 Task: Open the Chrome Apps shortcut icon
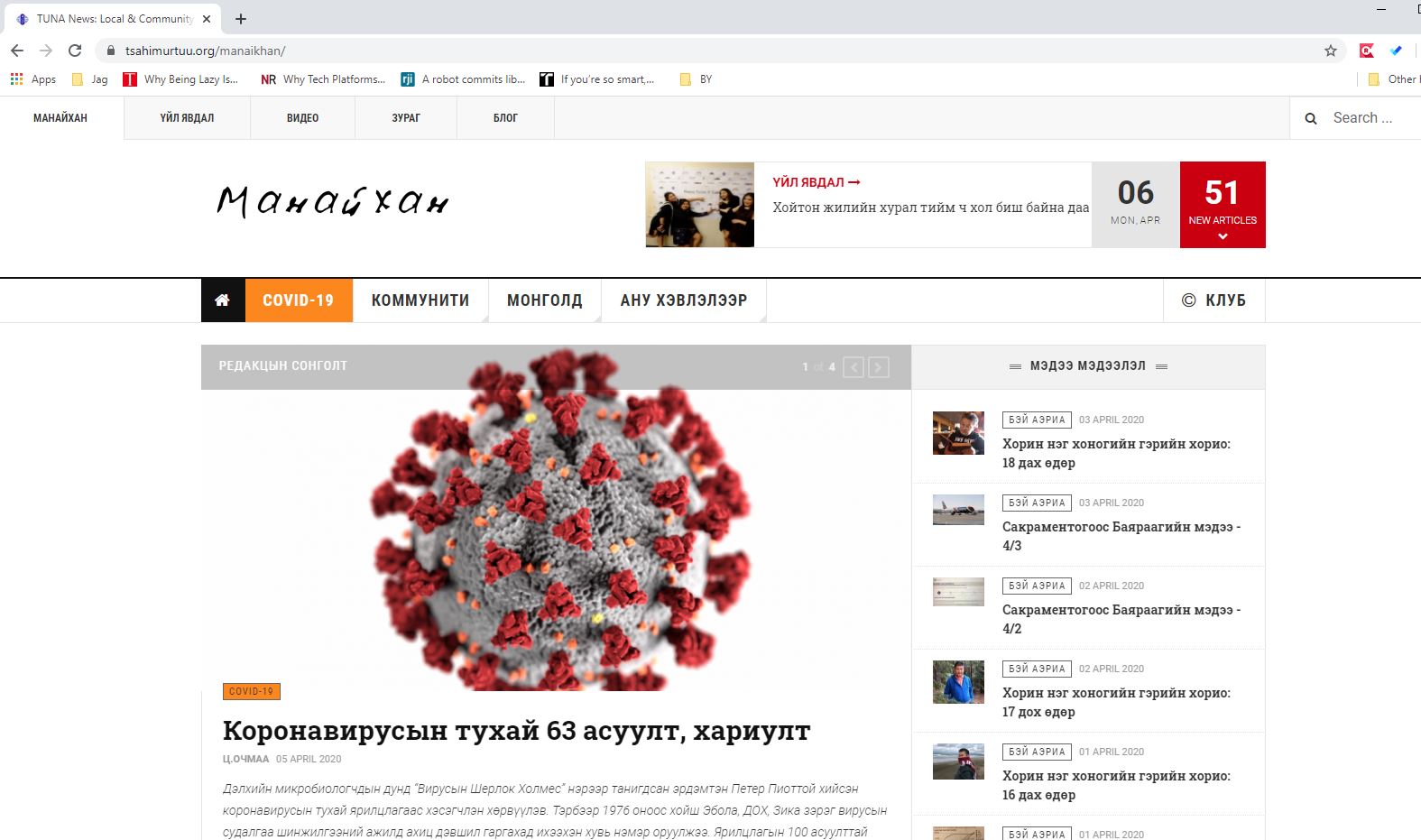click(17, 79)
